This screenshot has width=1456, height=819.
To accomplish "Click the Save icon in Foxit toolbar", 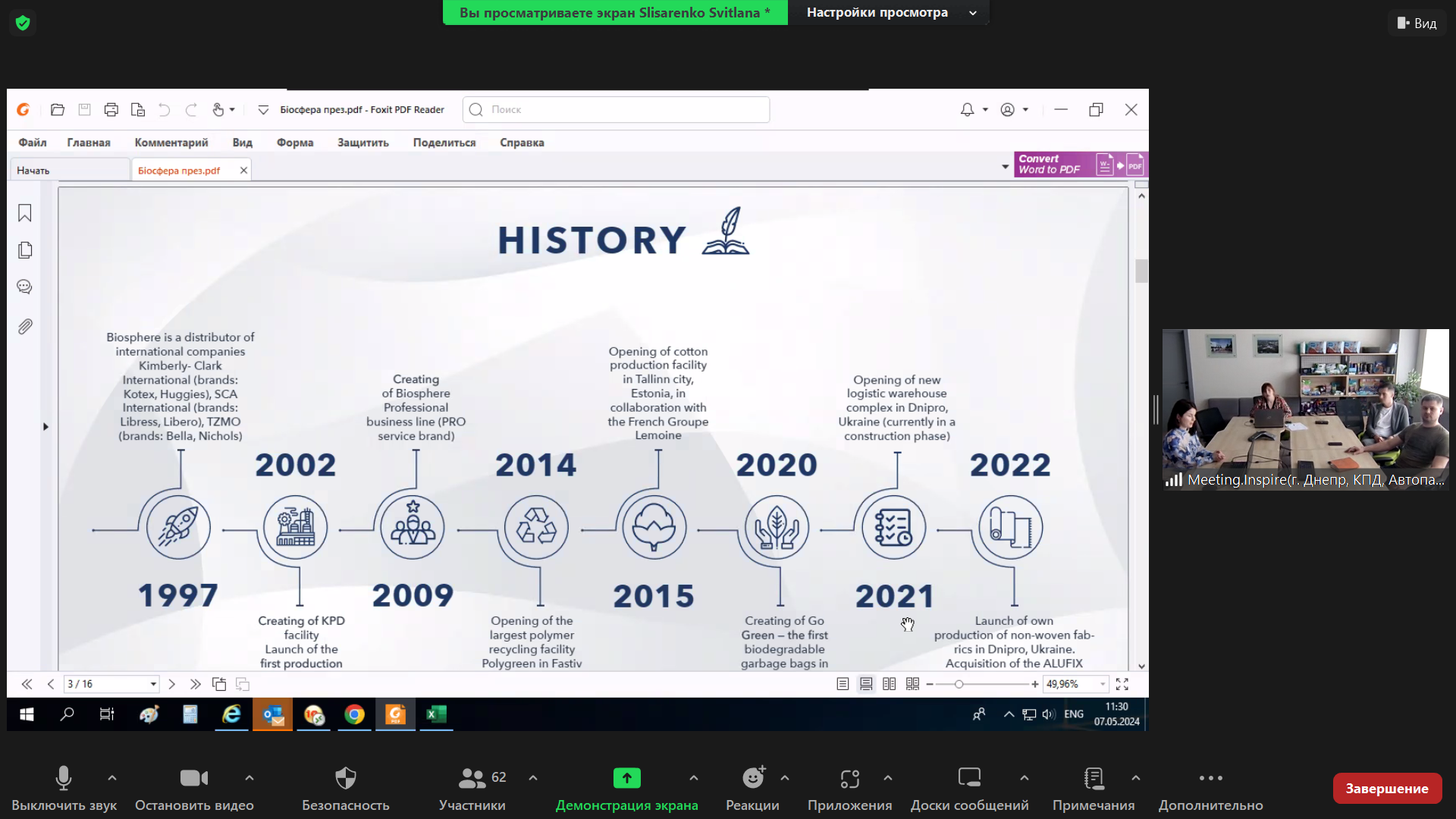I will 84,110.
